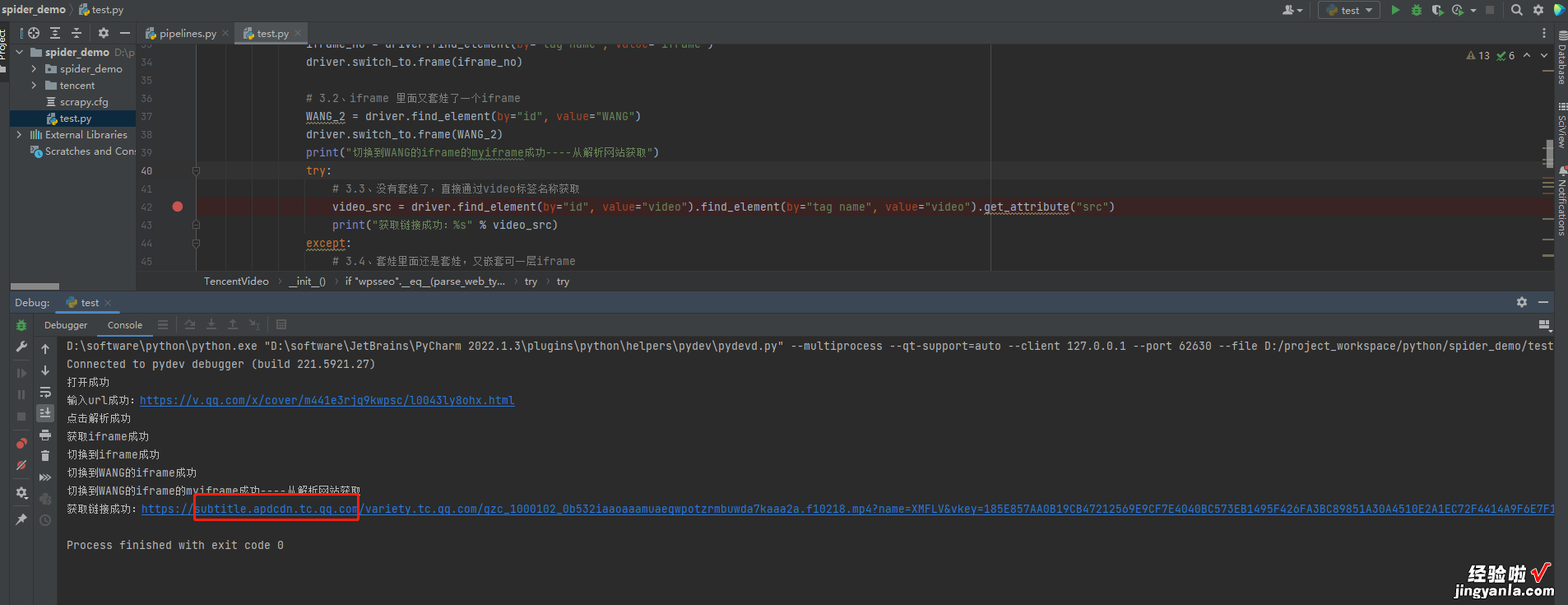
Task: Toggle console layout list icon beside Console tab
Action: [163, 324]
